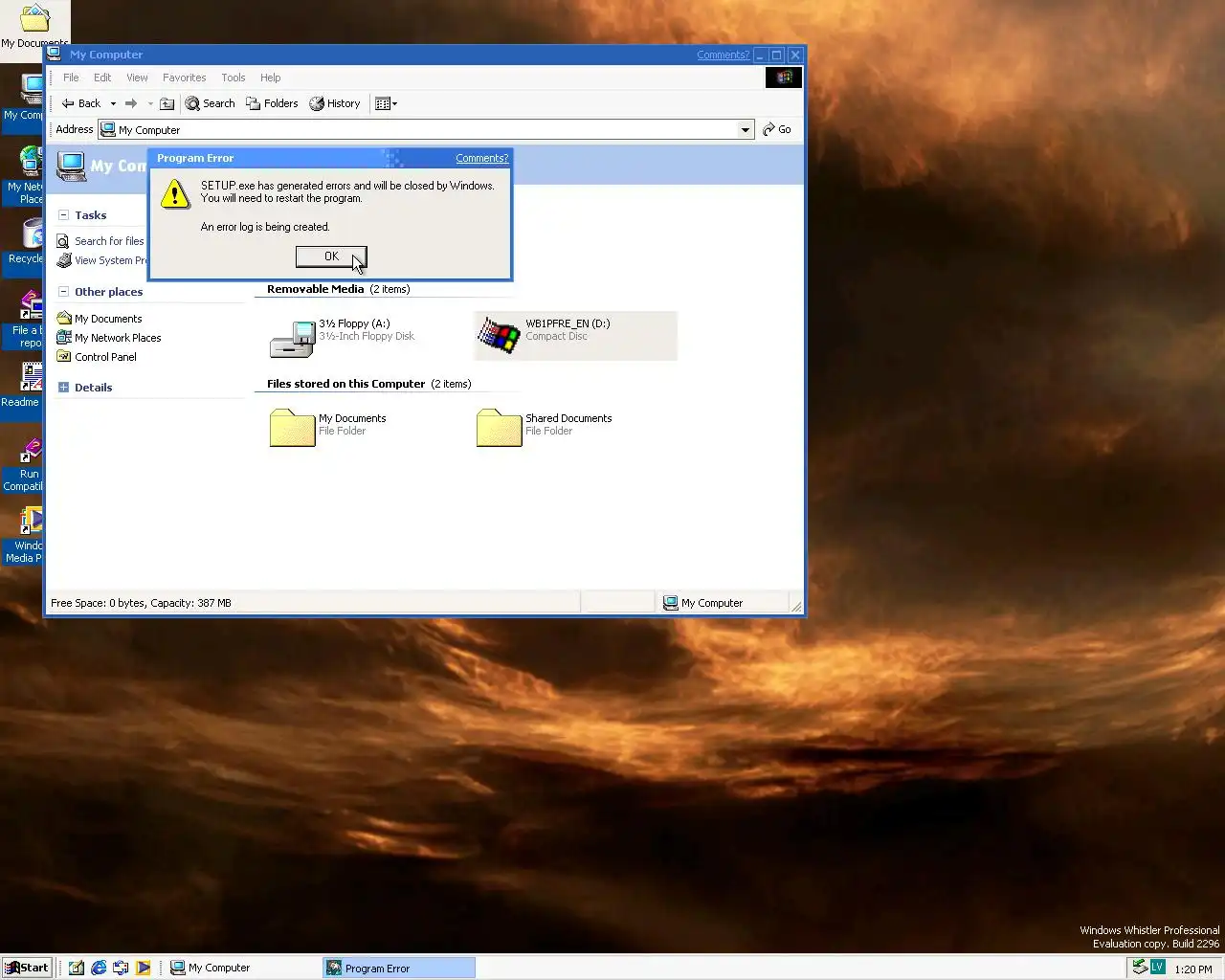Click the Start button
1225x980 pixels.
coord(27,968)
